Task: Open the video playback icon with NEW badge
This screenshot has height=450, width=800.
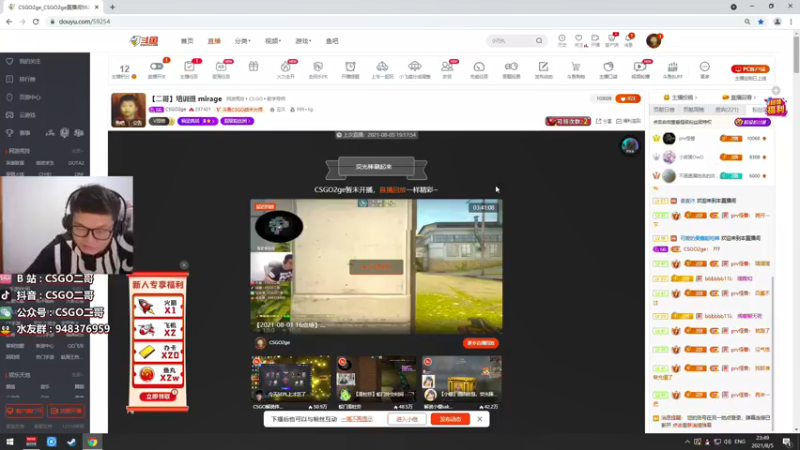Action: (x=640, y=67)
